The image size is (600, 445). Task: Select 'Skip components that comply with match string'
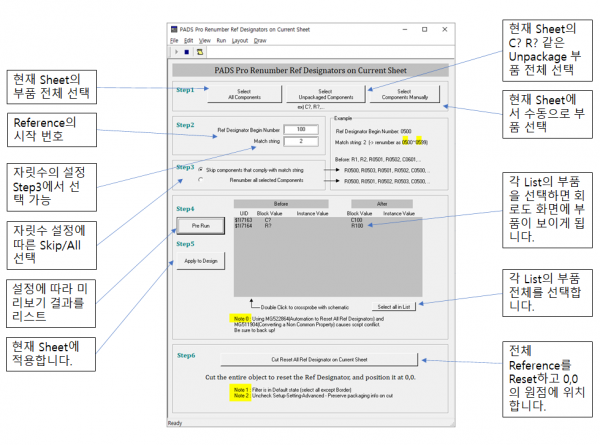click(x=198, y=170)
